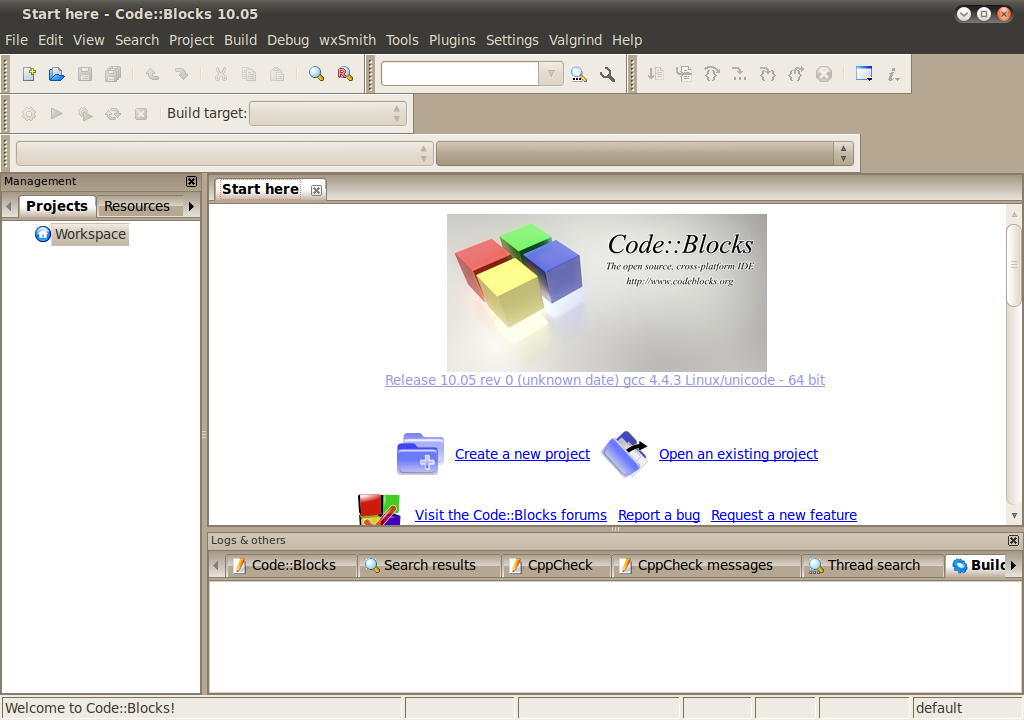Click the Copy icon in toolbar
Image resolution: width=1024 pixels, height=720 pixels.
[249, 74]
